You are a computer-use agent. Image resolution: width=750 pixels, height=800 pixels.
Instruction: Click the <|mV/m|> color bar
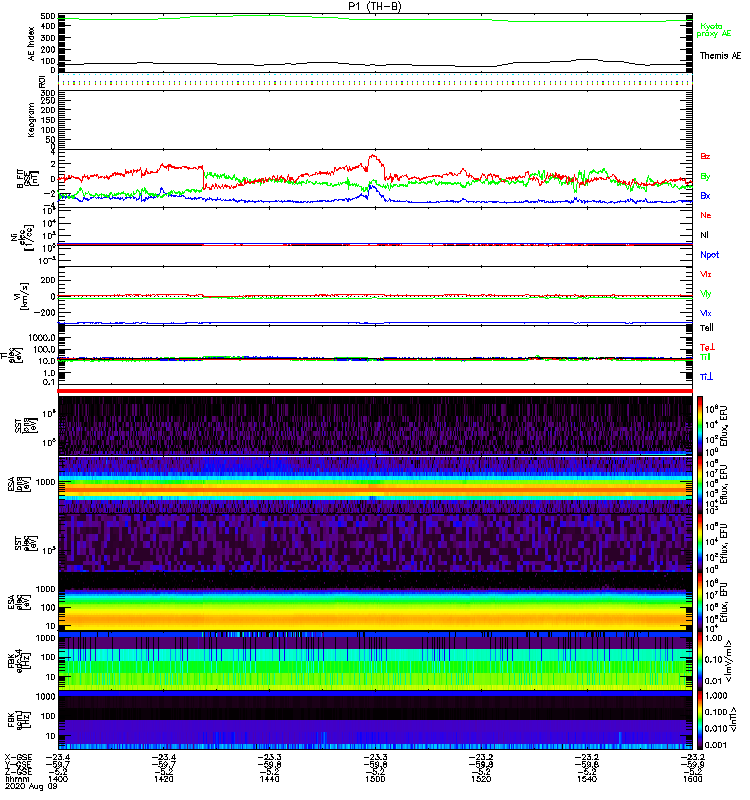point(699,661)
